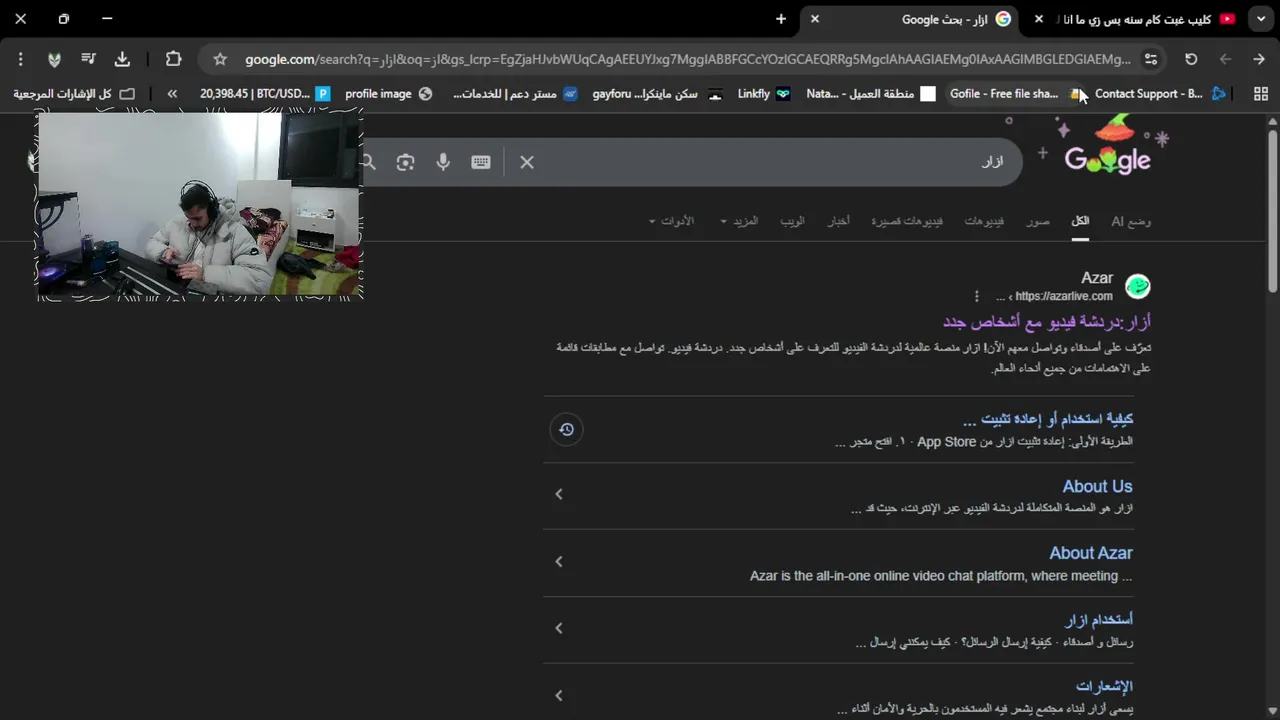Start voice search with microphone
Viewport: 1280px width, 720px height.
pyautogui.click(x=443, y=162)
